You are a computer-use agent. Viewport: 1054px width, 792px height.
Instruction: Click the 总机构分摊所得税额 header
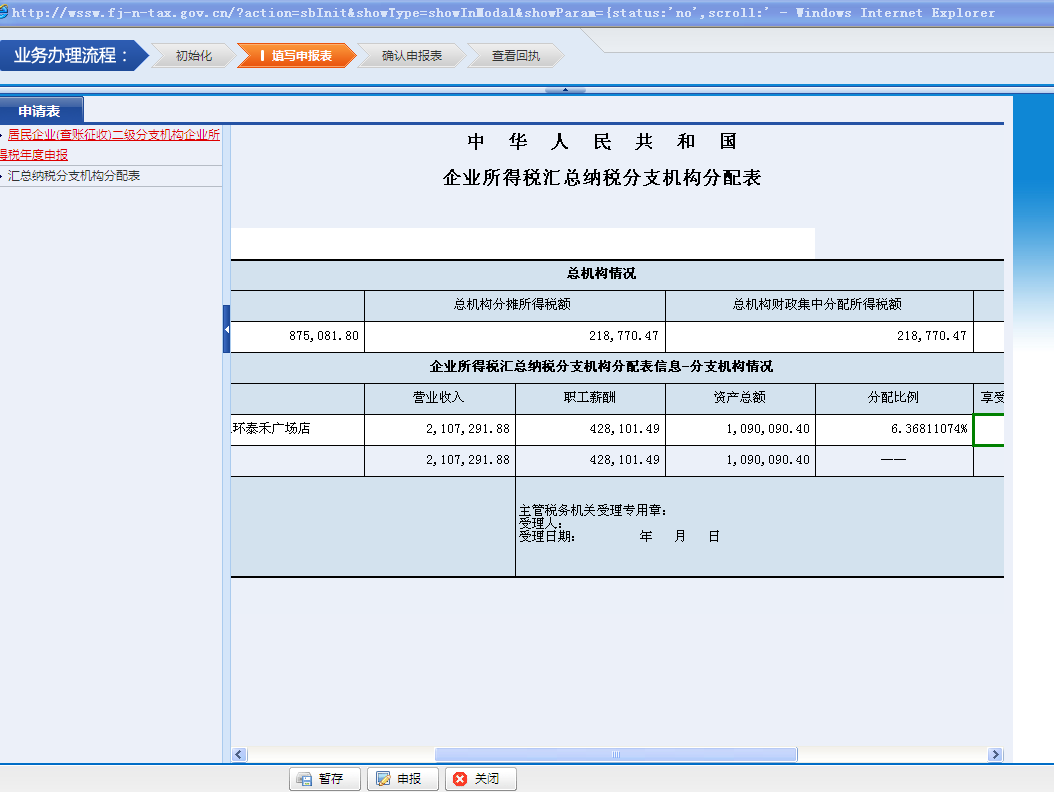click(515, 305)
